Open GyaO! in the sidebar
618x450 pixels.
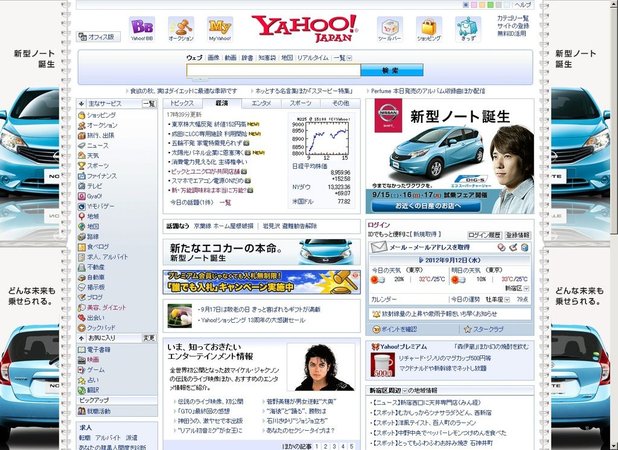pos(90,196)
